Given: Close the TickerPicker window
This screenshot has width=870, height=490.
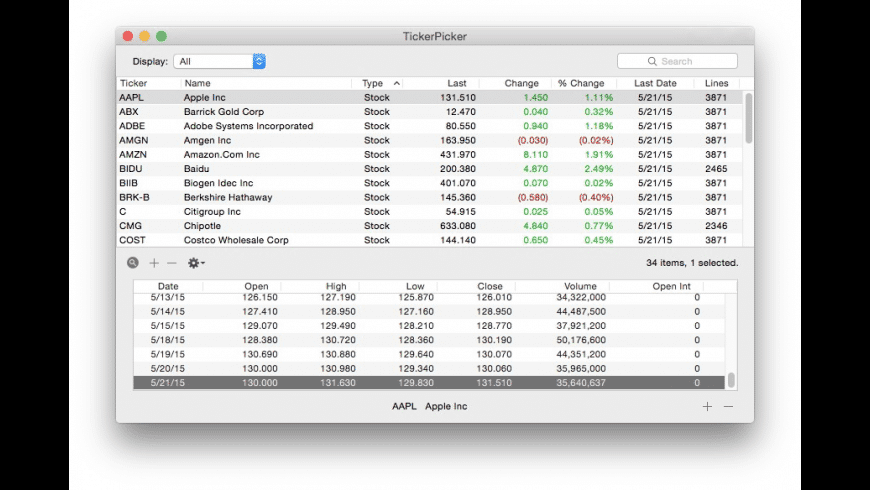Looking at the screenshot, I should tap(128, 36).
